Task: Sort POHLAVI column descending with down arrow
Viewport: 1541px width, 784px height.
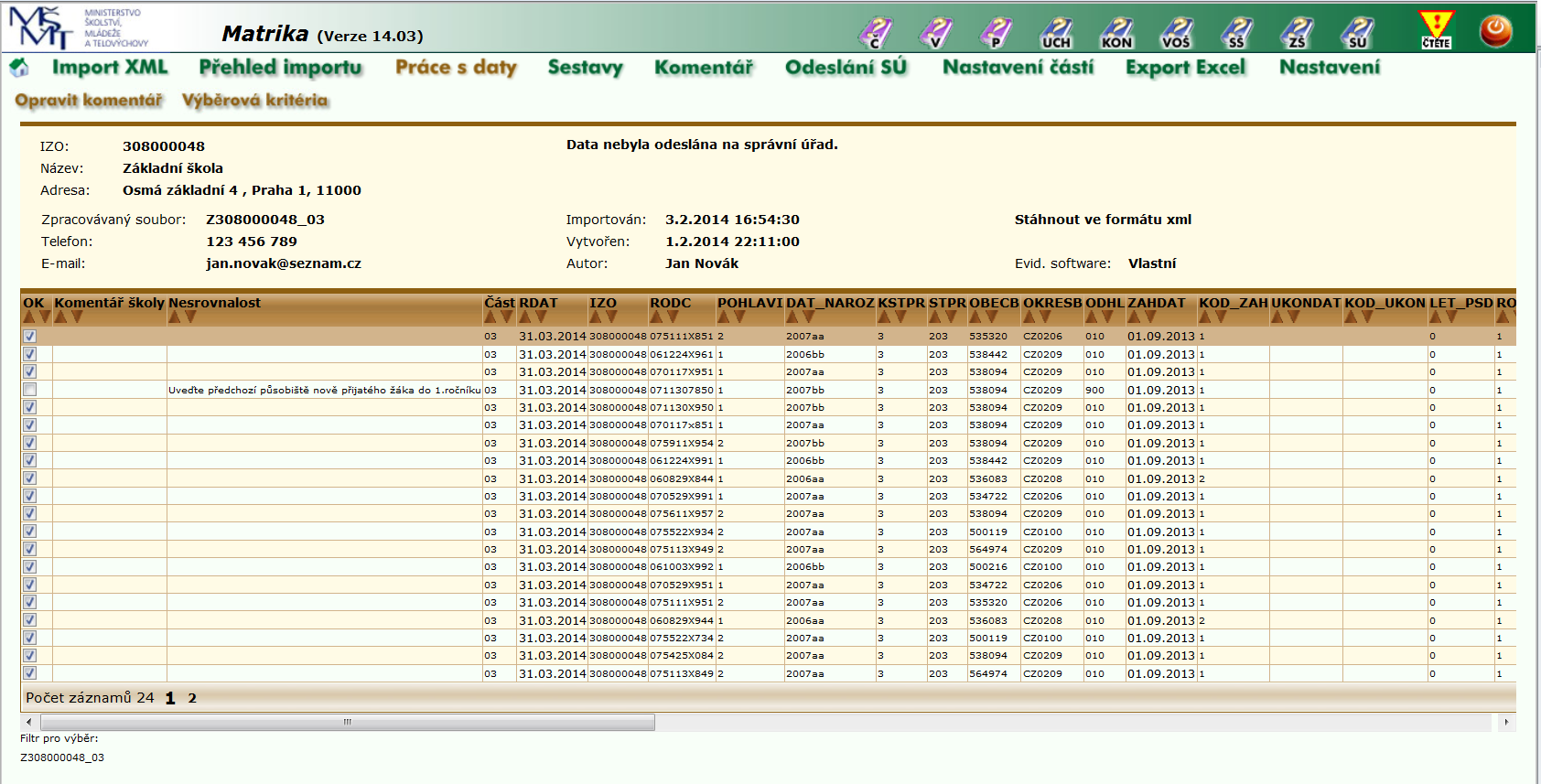Action: coord(739,317)
